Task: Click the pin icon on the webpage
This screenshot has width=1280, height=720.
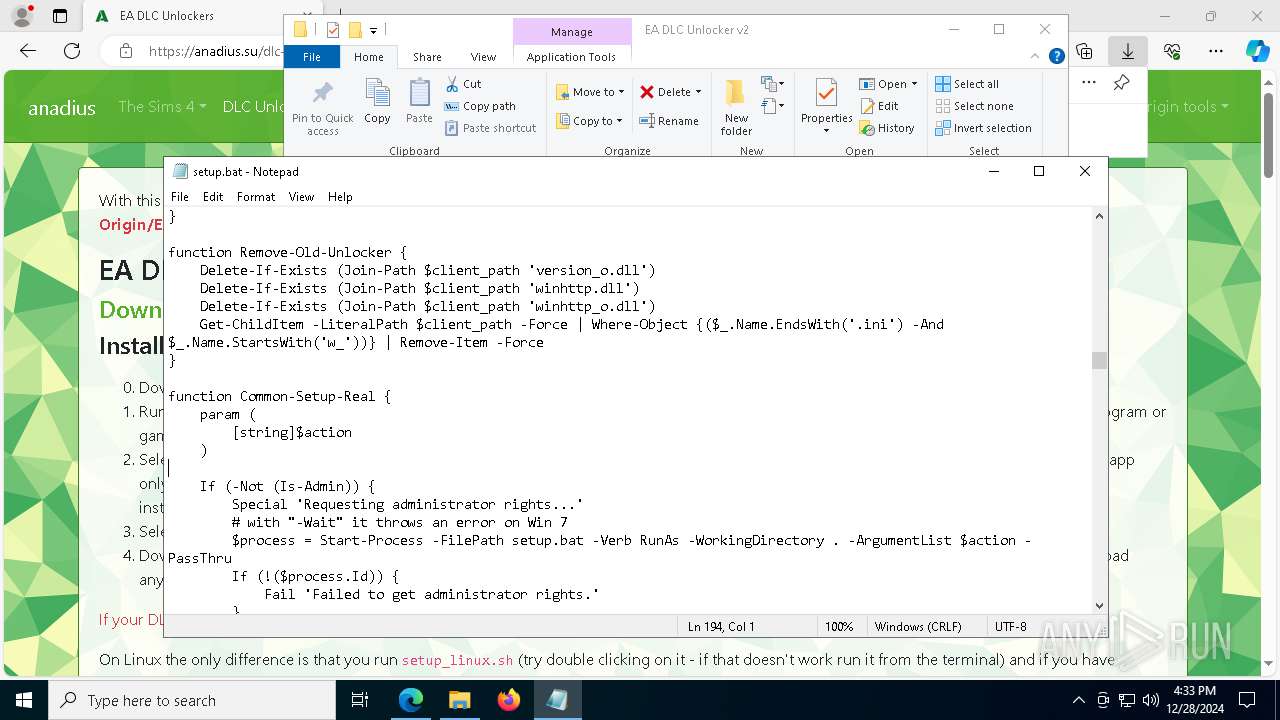Action: coord(1122,83)
